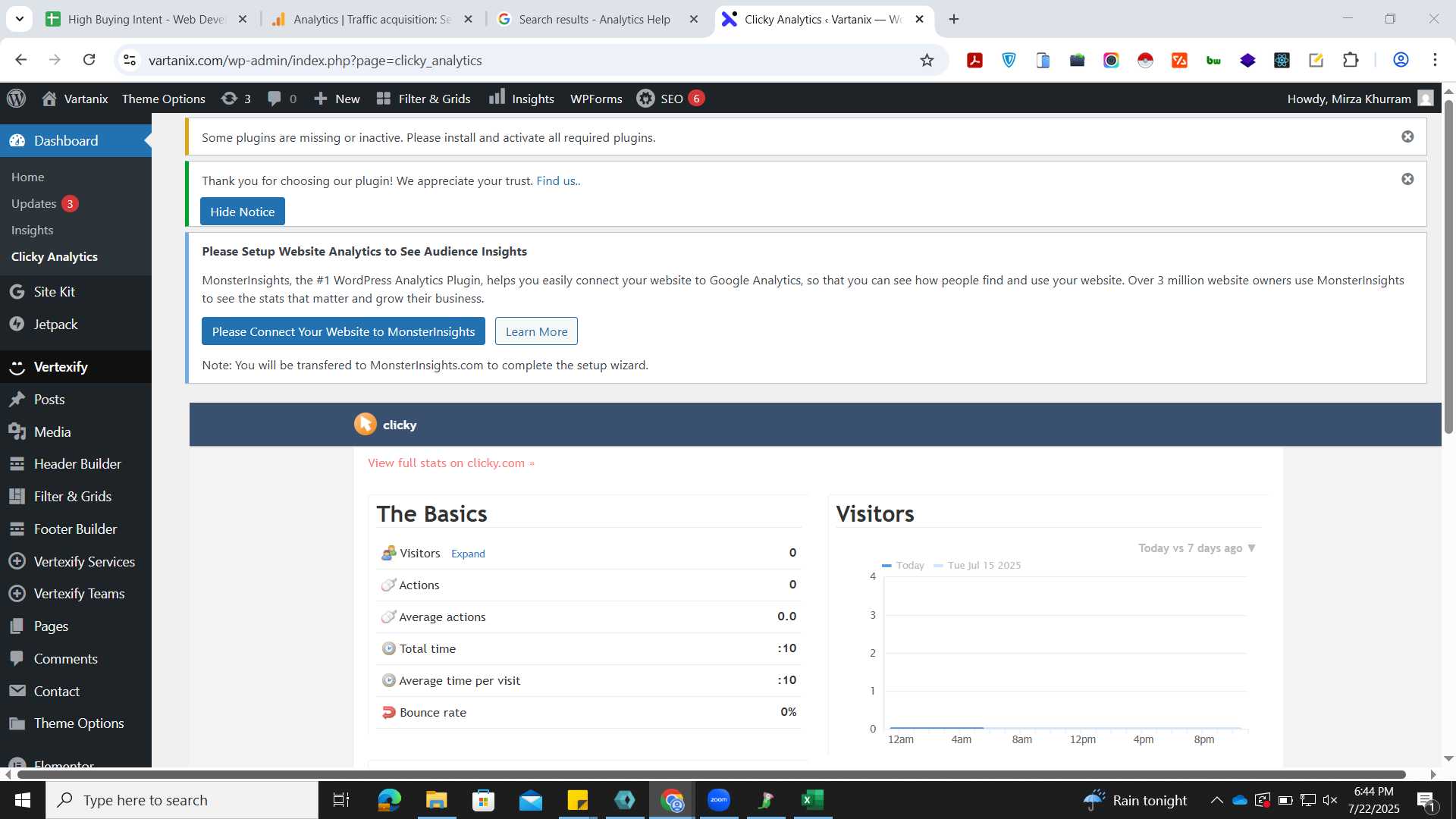Open Chrome menu three dots
The height and width of the screenshot is (819, 1456).
point(1435,60)
